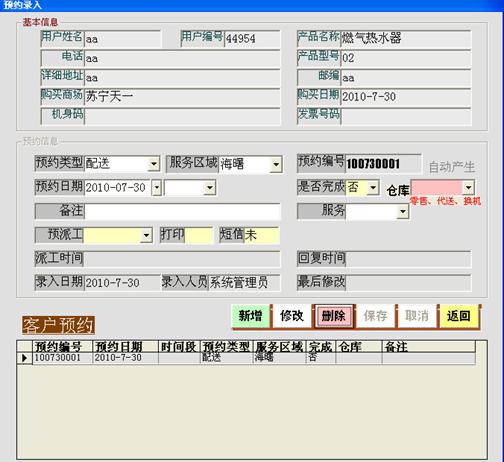
Task: Click the 短信 field showing 未
Action: click(262, 235)
